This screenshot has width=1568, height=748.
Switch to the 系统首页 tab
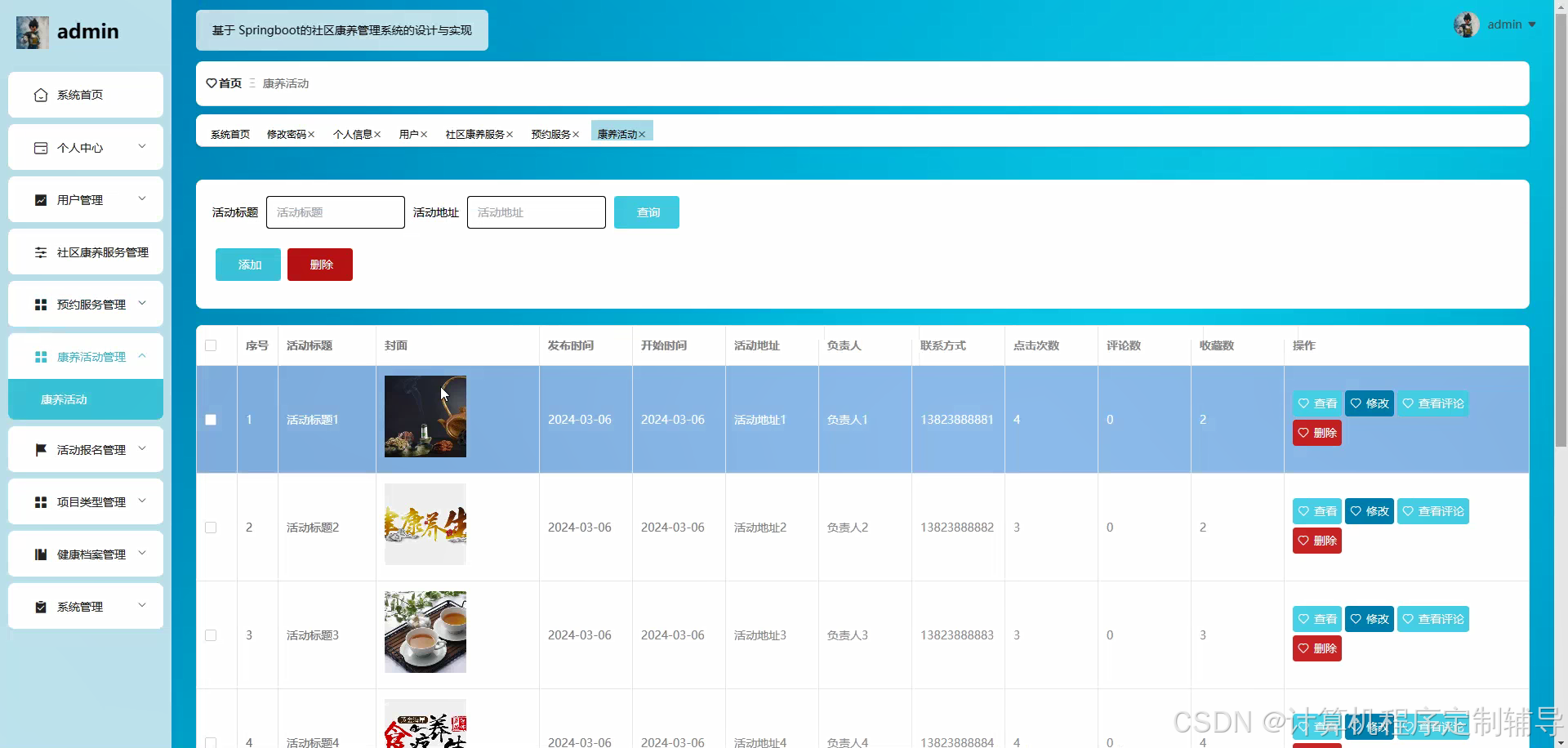point(230,135)
